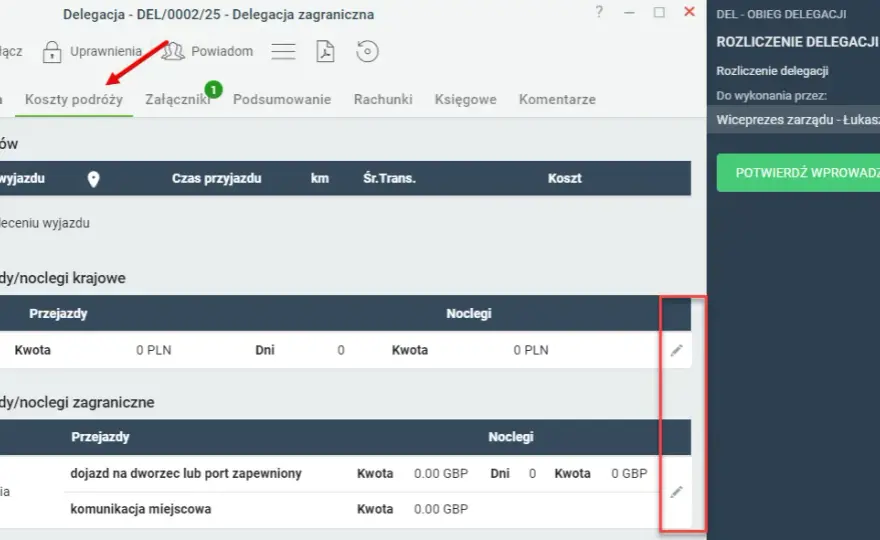Viewport: 880px width, 540px height.
Task: Click komunikacja miejscowa row label
Action: point(141,509)
